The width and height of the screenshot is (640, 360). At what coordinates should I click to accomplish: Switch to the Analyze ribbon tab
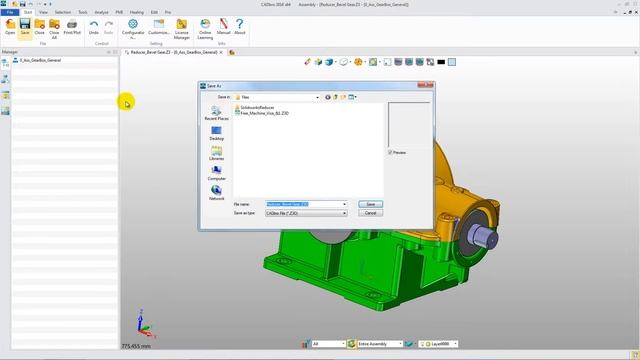(102, 12)
